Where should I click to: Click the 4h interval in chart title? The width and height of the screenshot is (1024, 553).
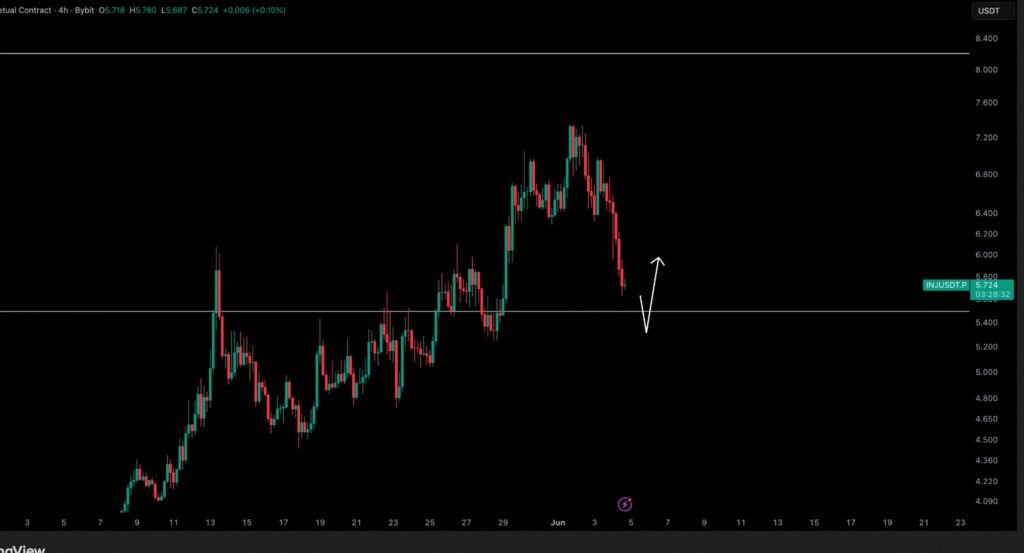[63, 10]
